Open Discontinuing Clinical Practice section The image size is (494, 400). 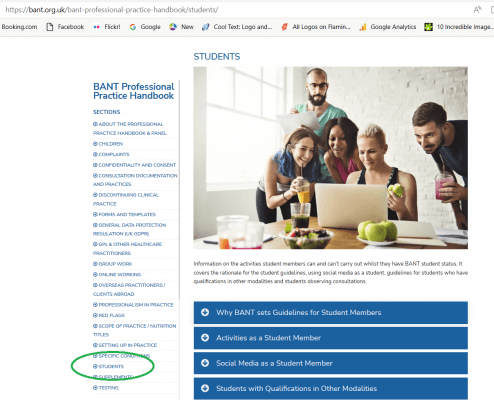tap(126, 199)
